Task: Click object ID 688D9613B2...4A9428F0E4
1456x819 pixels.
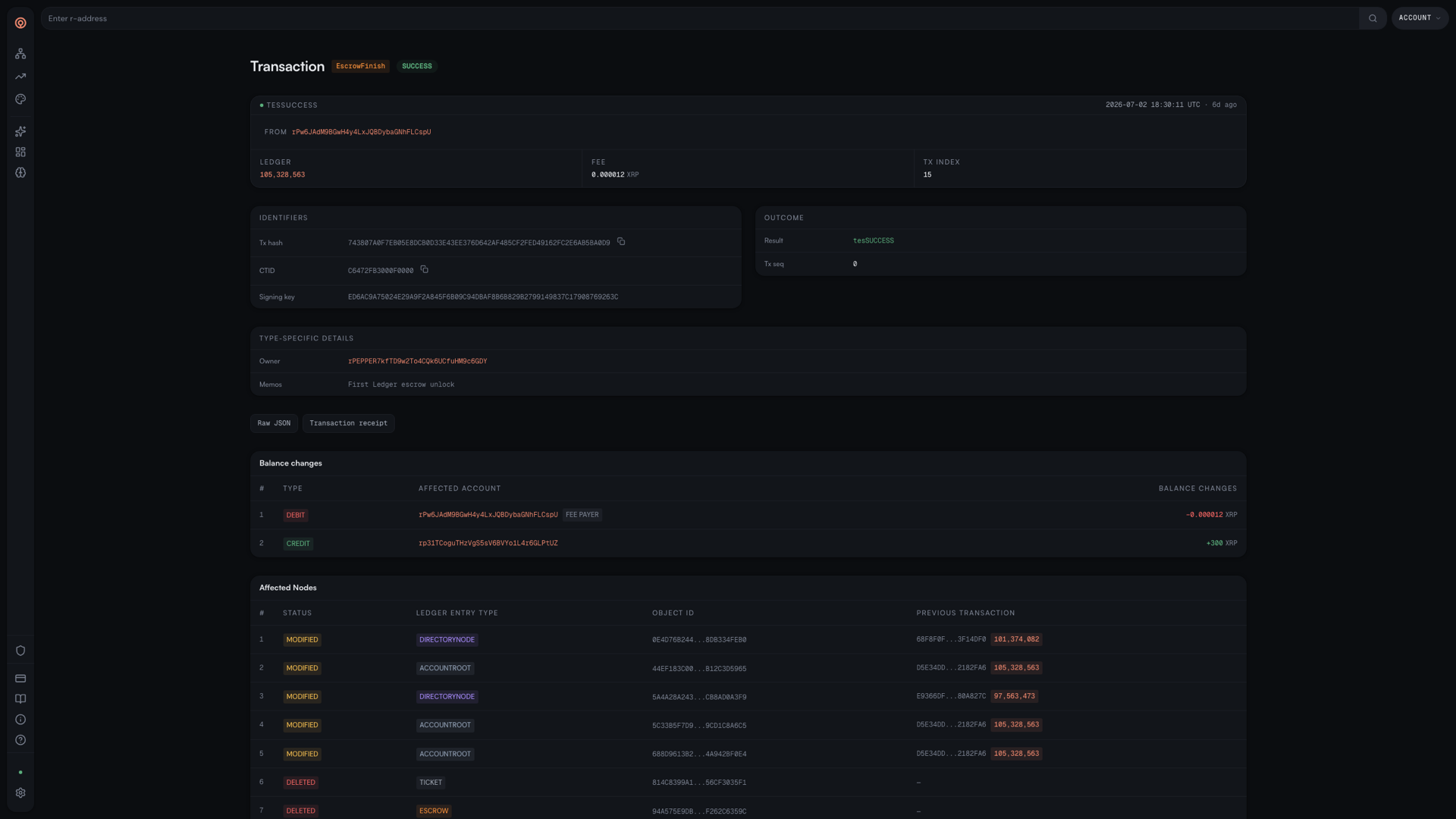Action: [699, 755]
